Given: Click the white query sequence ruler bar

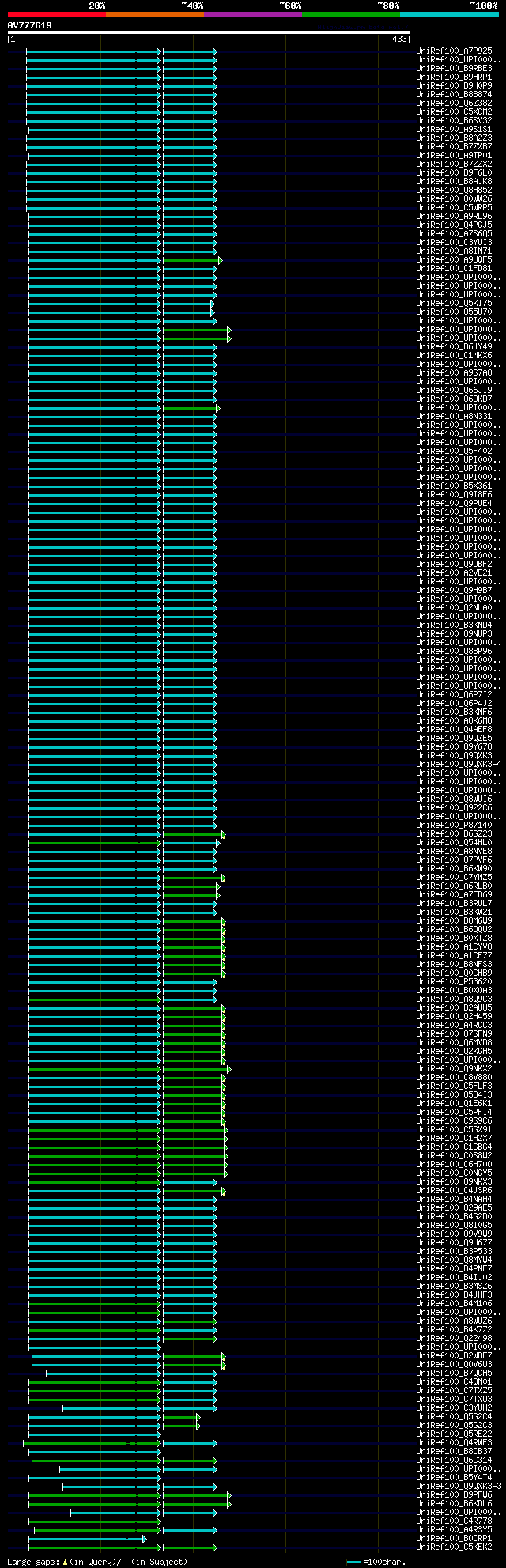Looking at the screenshot, I should (x=209, y=32).
